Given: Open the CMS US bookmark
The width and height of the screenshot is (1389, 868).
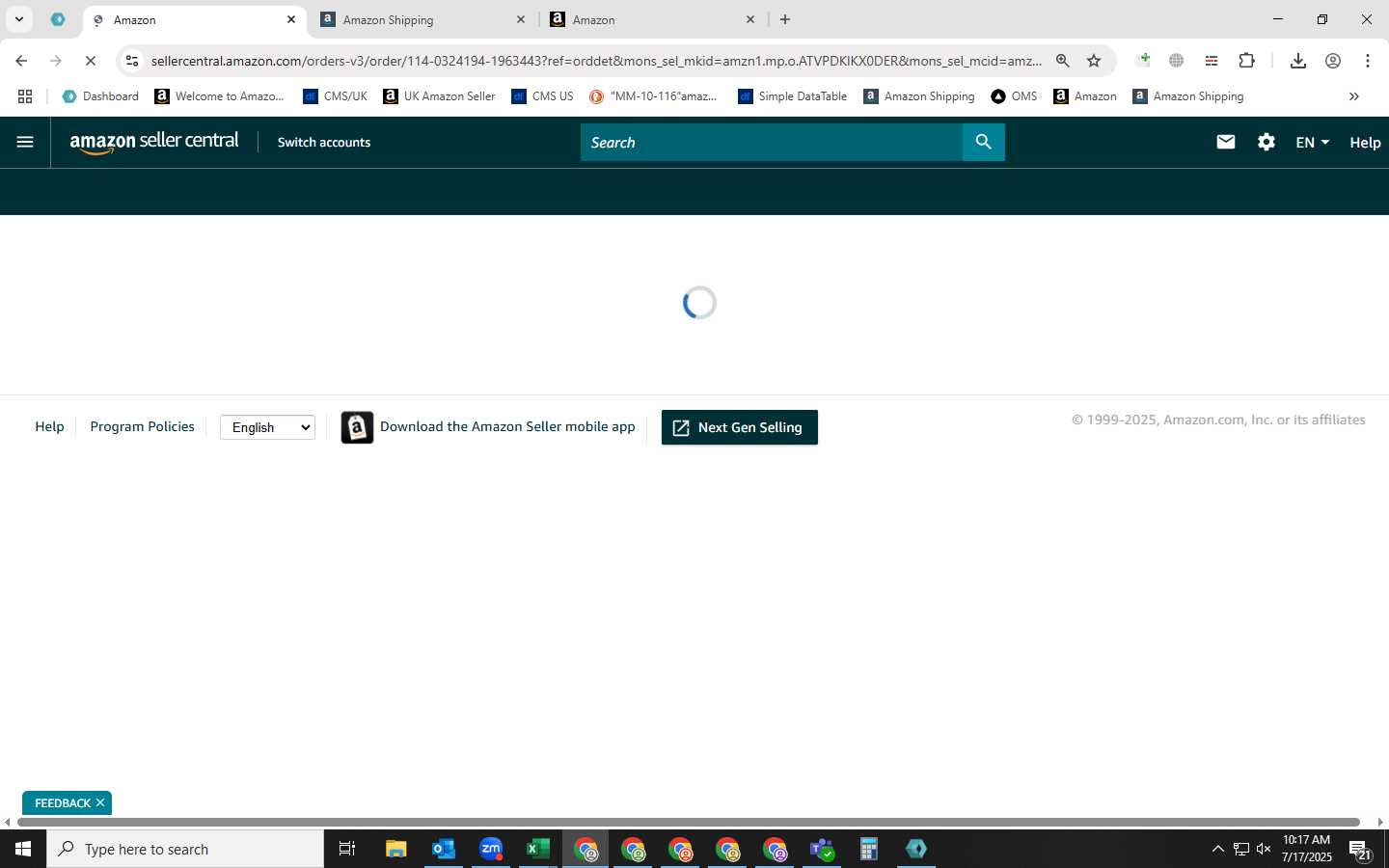Looking at the screenshot, I should pos(542,96).
